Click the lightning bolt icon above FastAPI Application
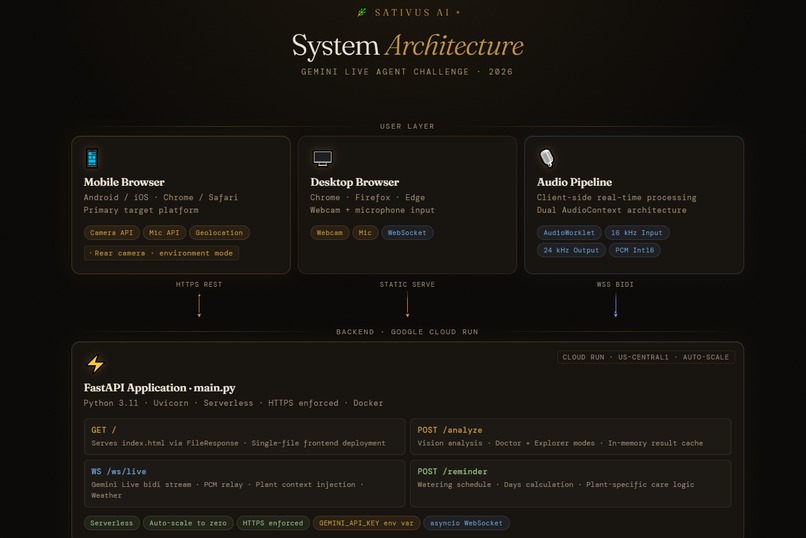The width and height of the screenshot is (806, 538). click(95, 364)
